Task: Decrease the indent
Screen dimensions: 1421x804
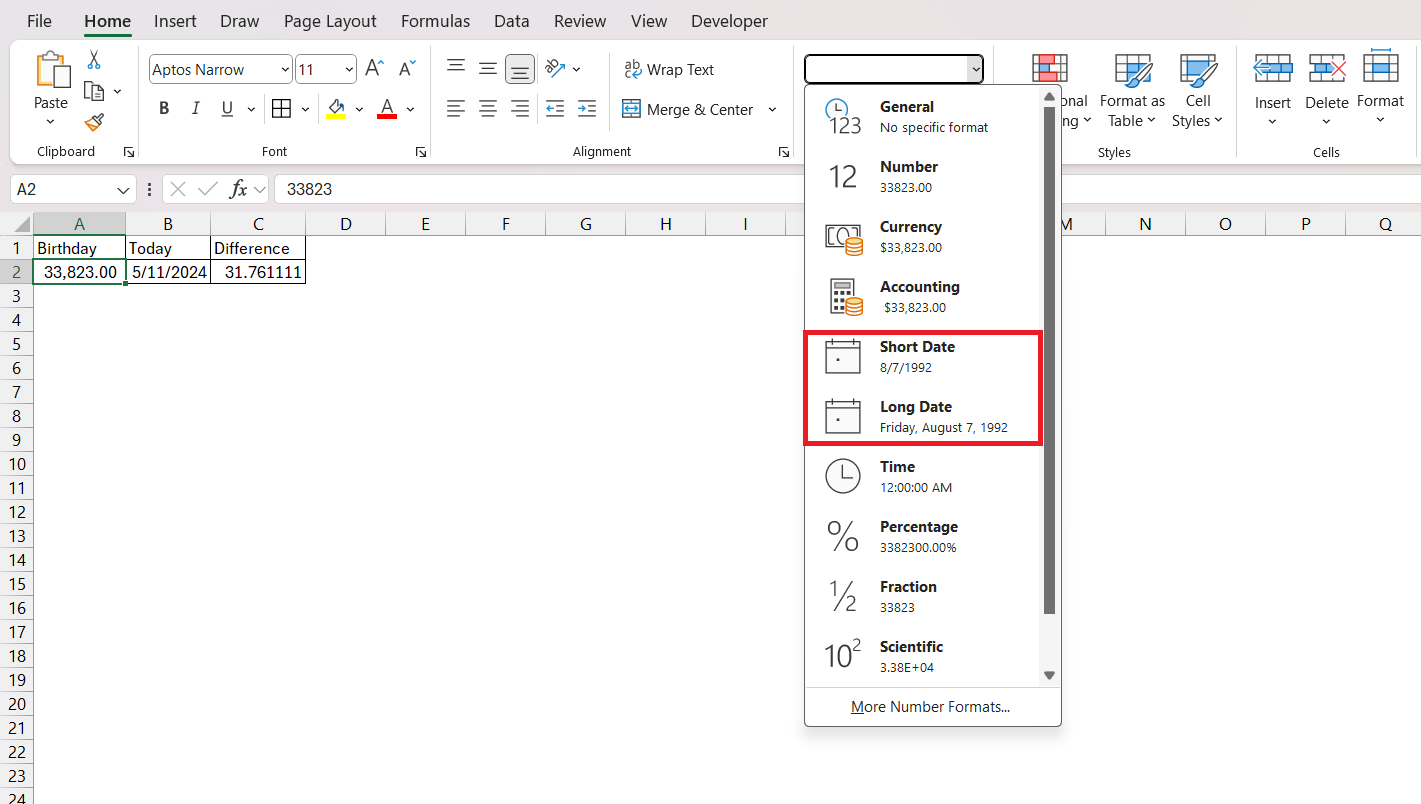Action: click(555, 109)
